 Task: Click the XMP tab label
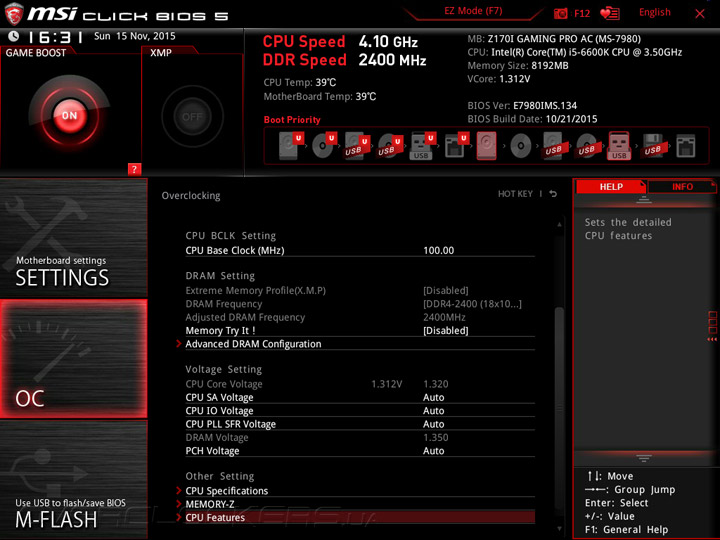pos(161,53)
